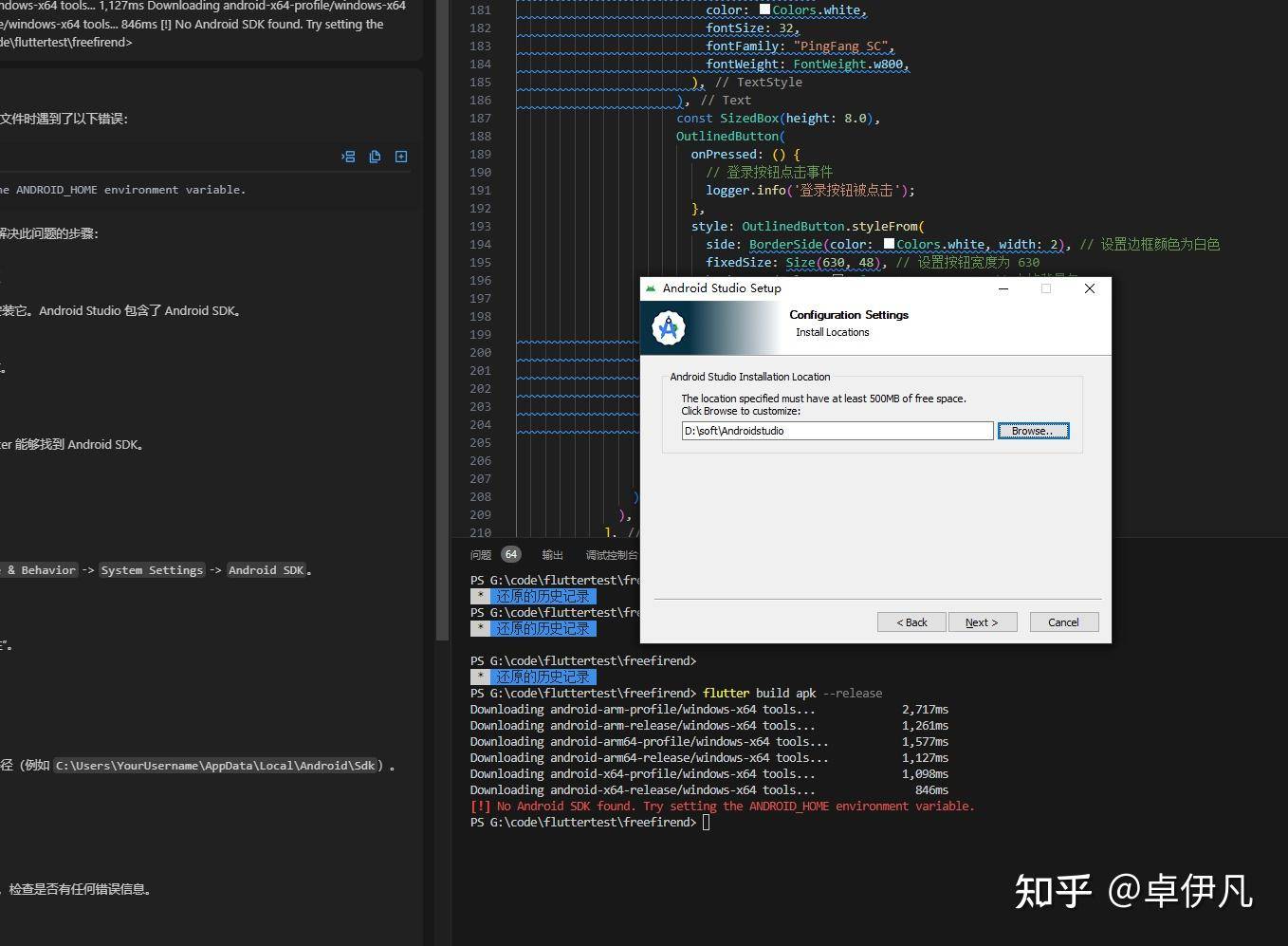This screenshot has height=946, width=1288.
Task: Click the Android Studio Setup title bar icon
Action: (651, 288)
